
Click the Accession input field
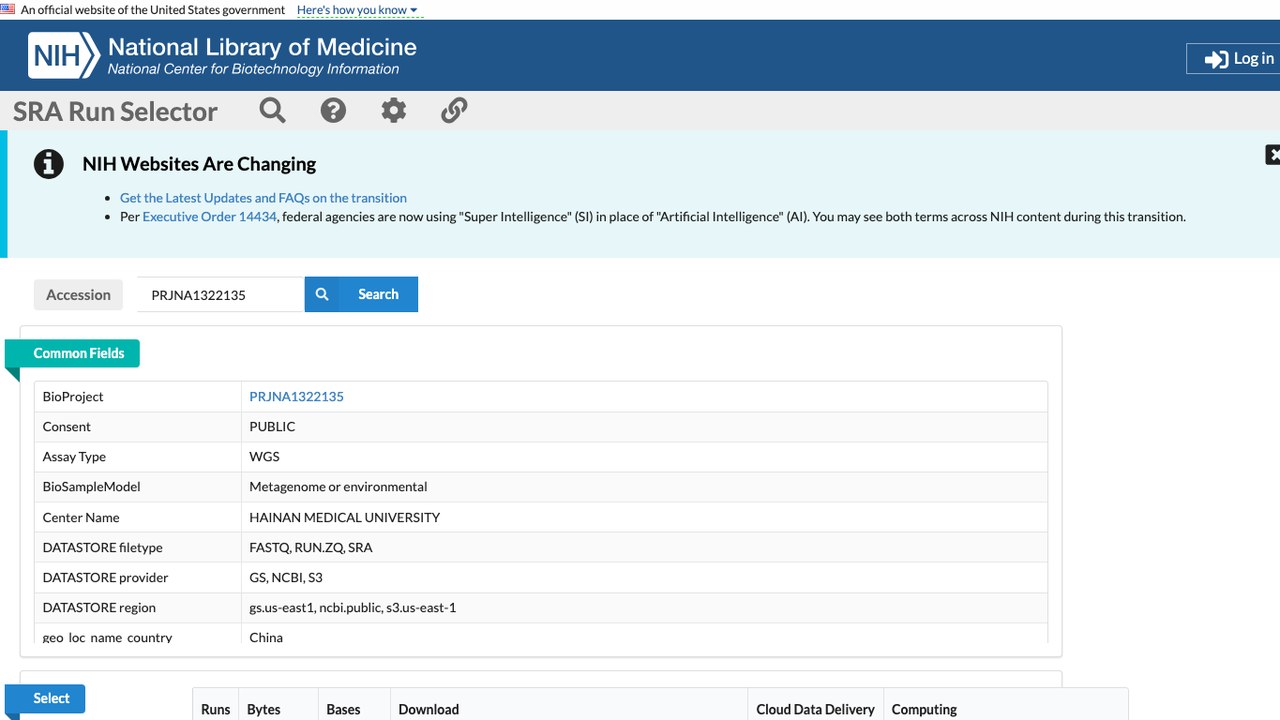[220, 294]
